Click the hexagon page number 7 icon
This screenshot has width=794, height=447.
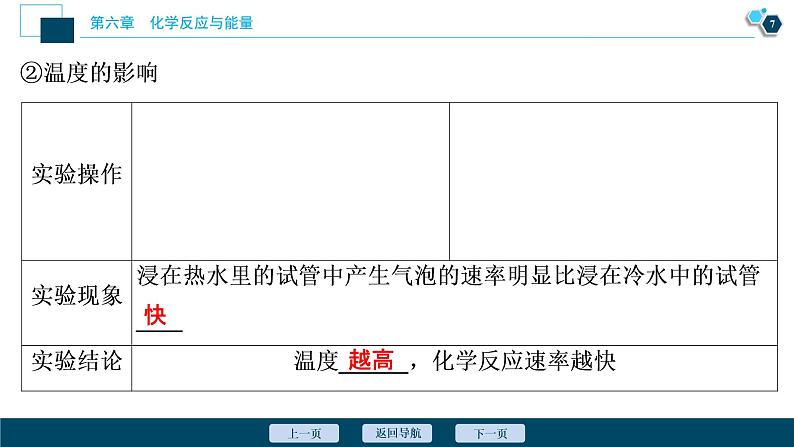click(772, 24)
